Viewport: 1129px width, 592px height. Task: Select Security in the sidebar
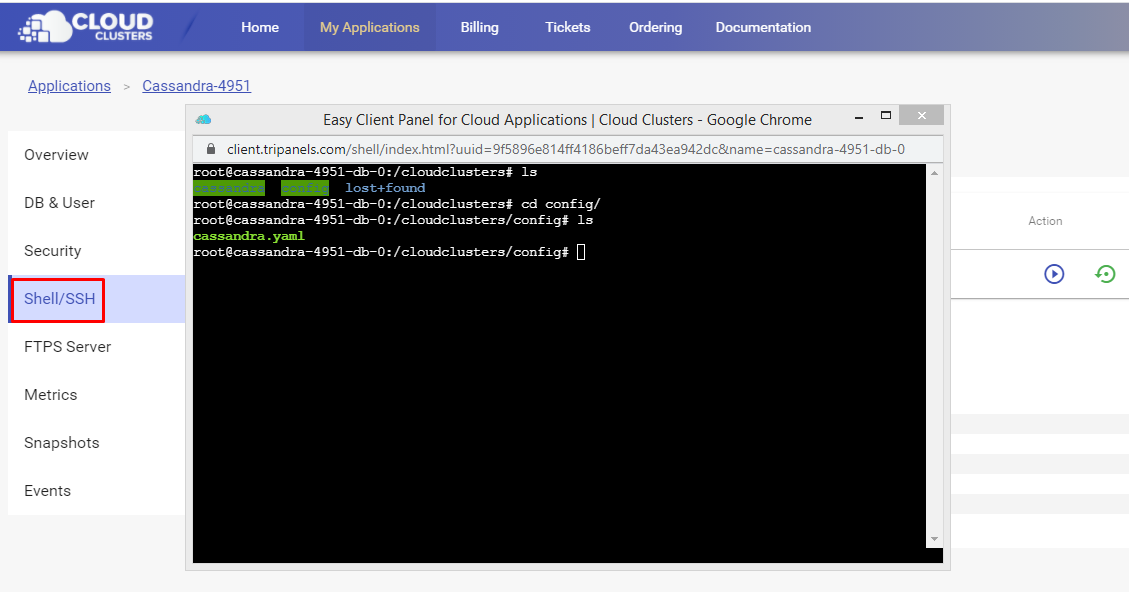point(96,251)
